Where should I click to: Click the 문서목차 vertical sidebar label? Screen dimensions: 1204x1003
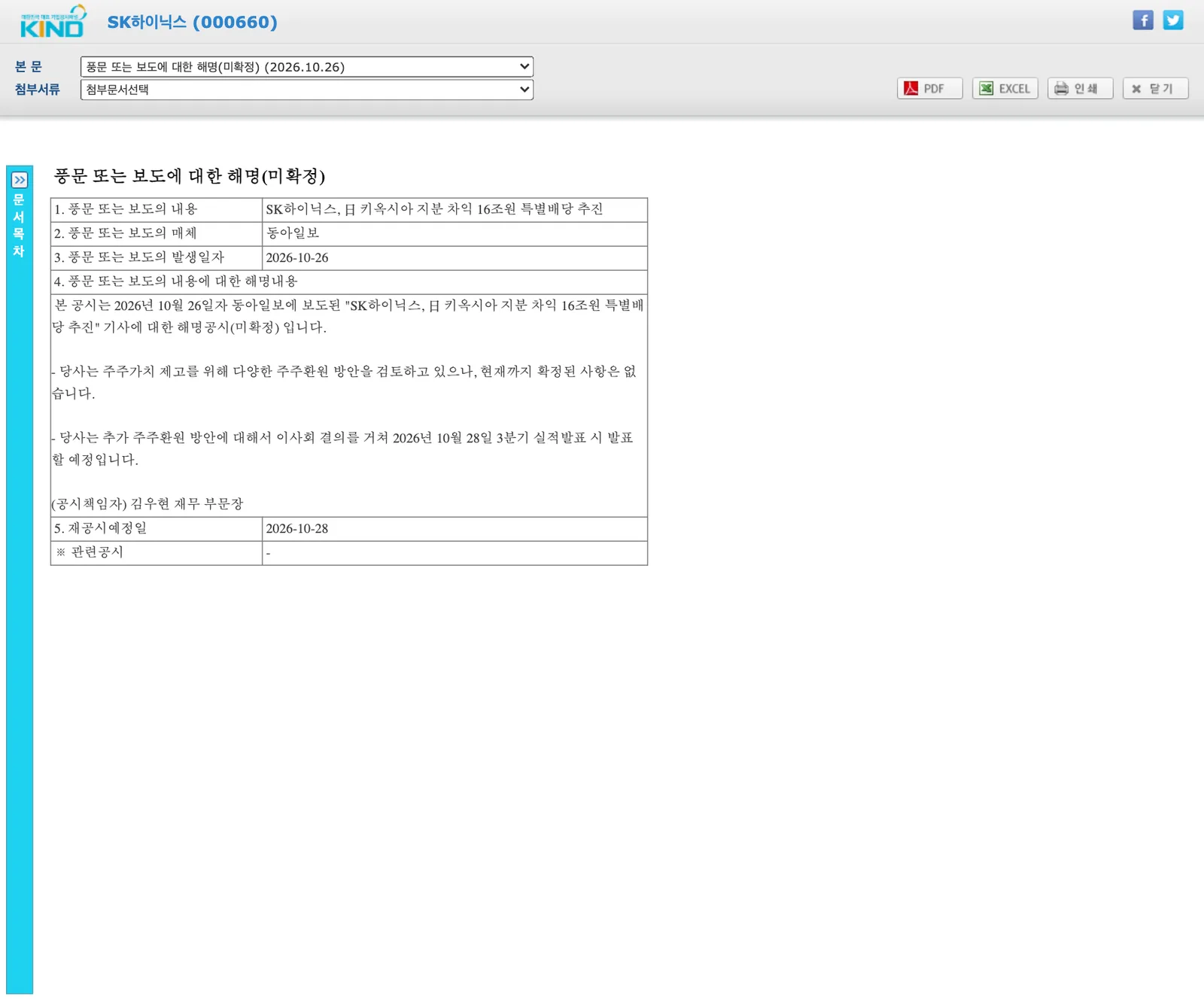coord(20,225)
